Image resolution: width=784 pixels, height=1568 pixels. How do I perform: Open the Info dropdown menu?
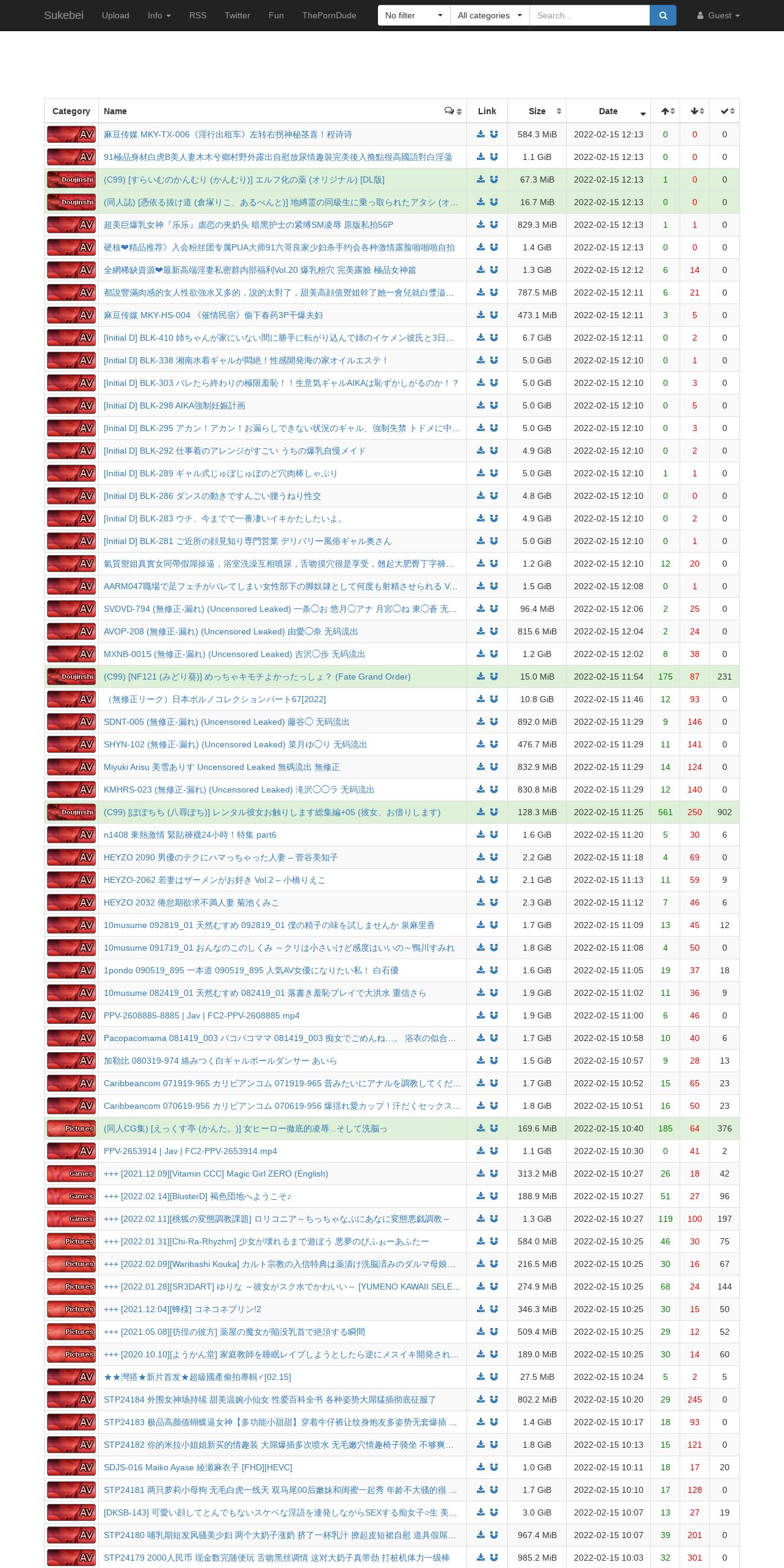click(159, 15)
